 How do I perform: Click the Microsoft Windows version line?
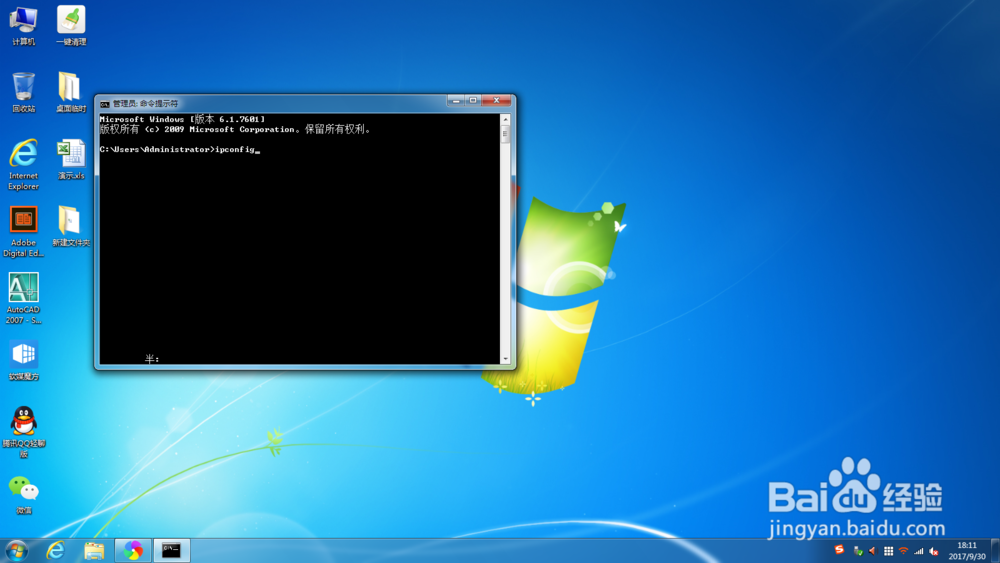[182, 119]
